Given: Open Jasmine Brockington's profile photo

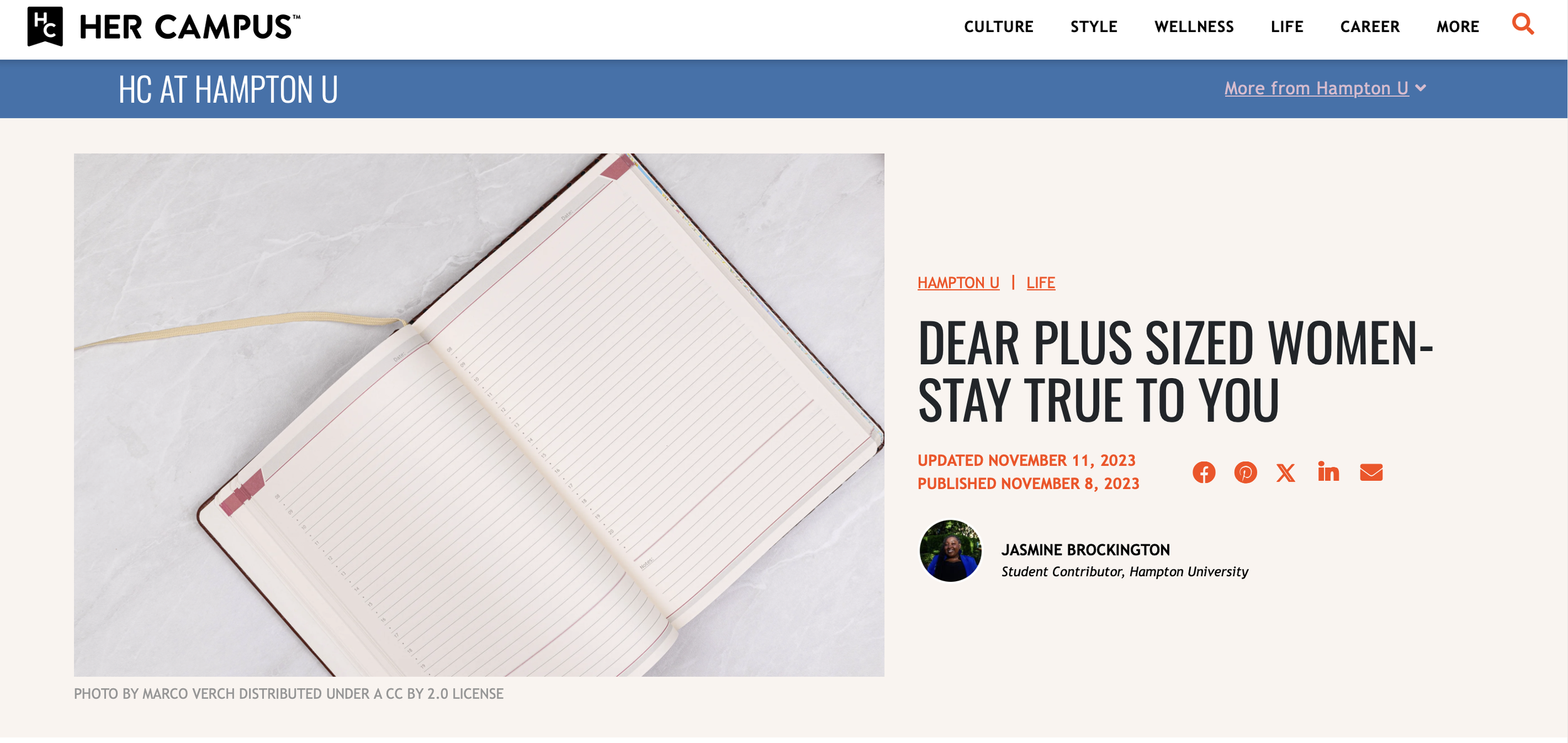Looking at the screenshot, I should click(x=950, y=551).
